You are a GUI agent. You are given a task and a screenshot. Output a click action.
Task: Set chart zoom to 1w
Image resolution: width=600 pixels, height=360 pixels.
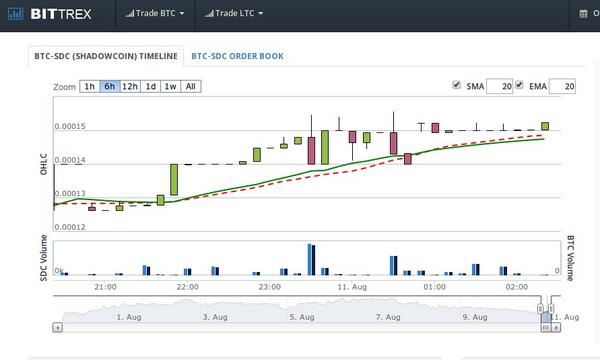click(171, 86)
